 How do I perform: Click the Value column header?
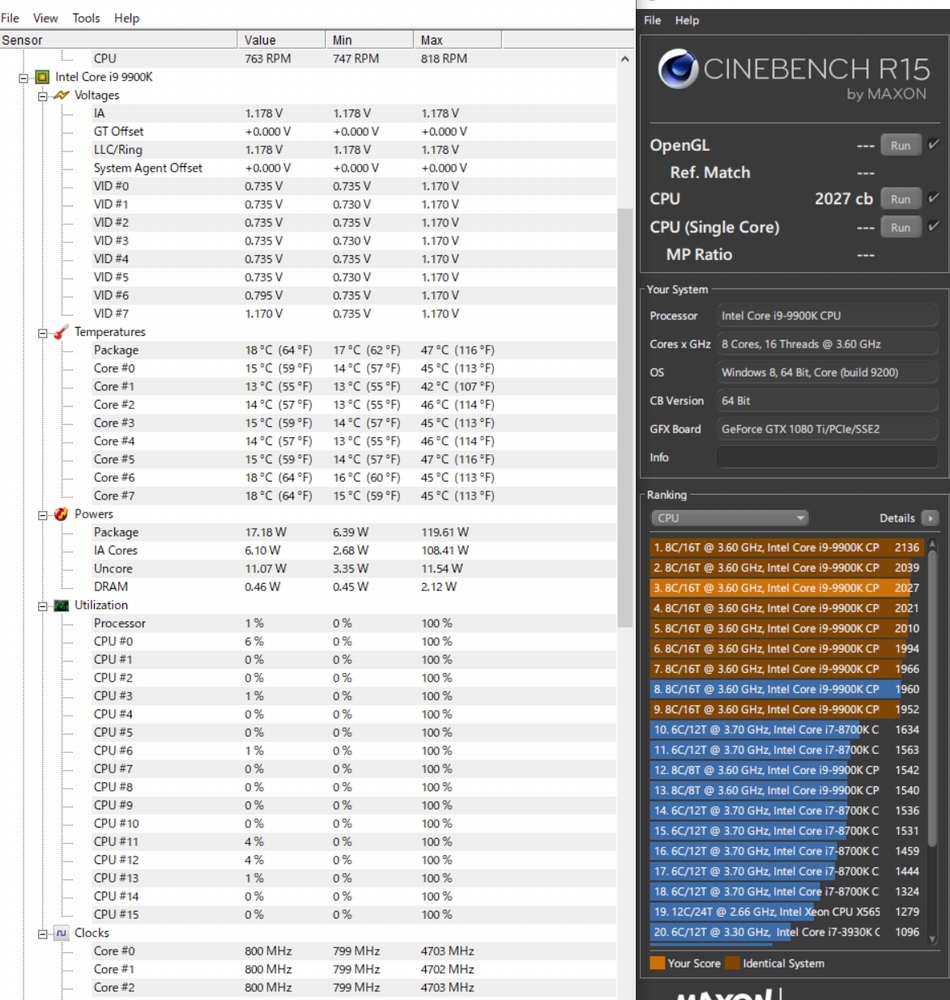282,40
